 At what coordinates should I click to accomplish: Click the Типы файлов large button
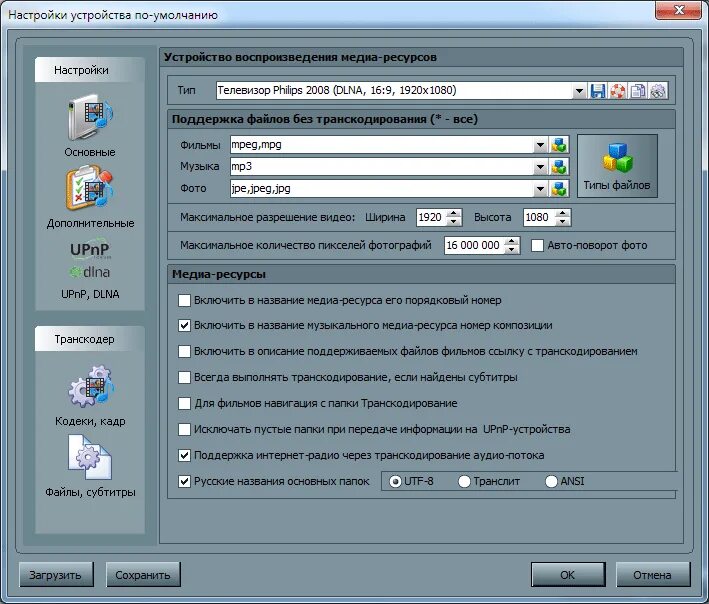pos(617,166)
